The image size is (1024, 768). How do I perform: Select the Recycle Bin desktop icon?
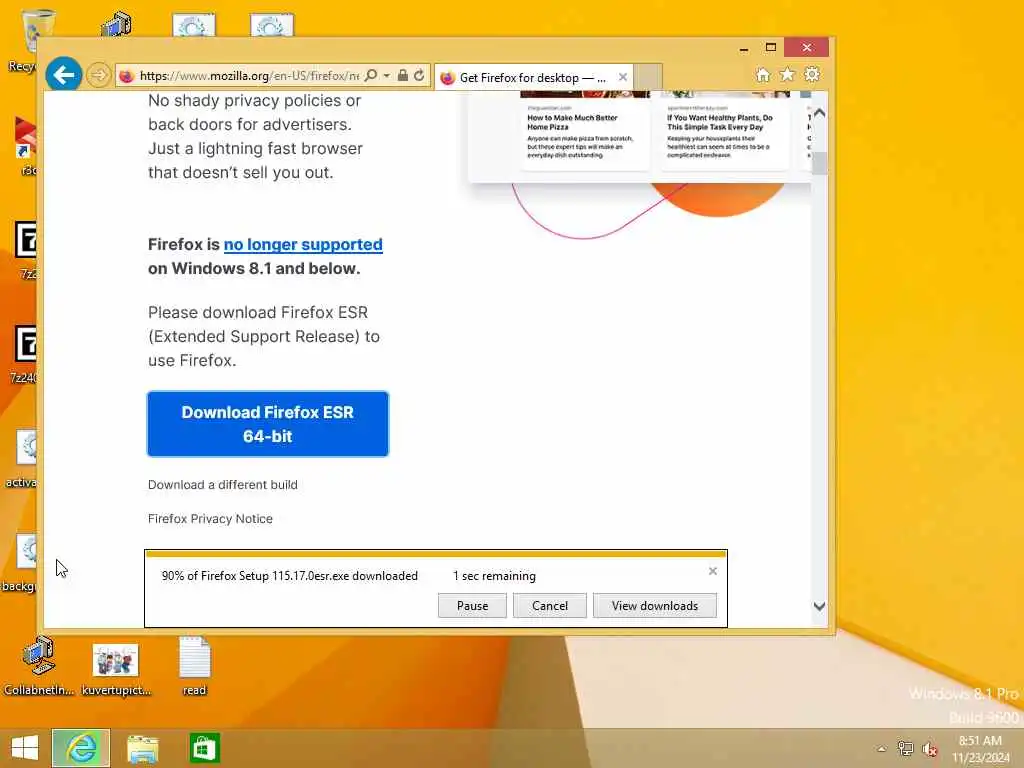click(x=23, y=40)
